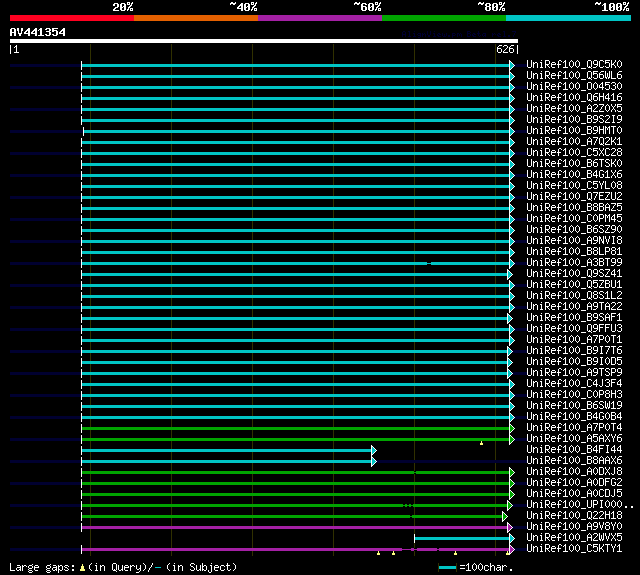Select hit label UniRef100_B4FI44
This screenshot has width=640, height=575.
(x=574, y=450)
